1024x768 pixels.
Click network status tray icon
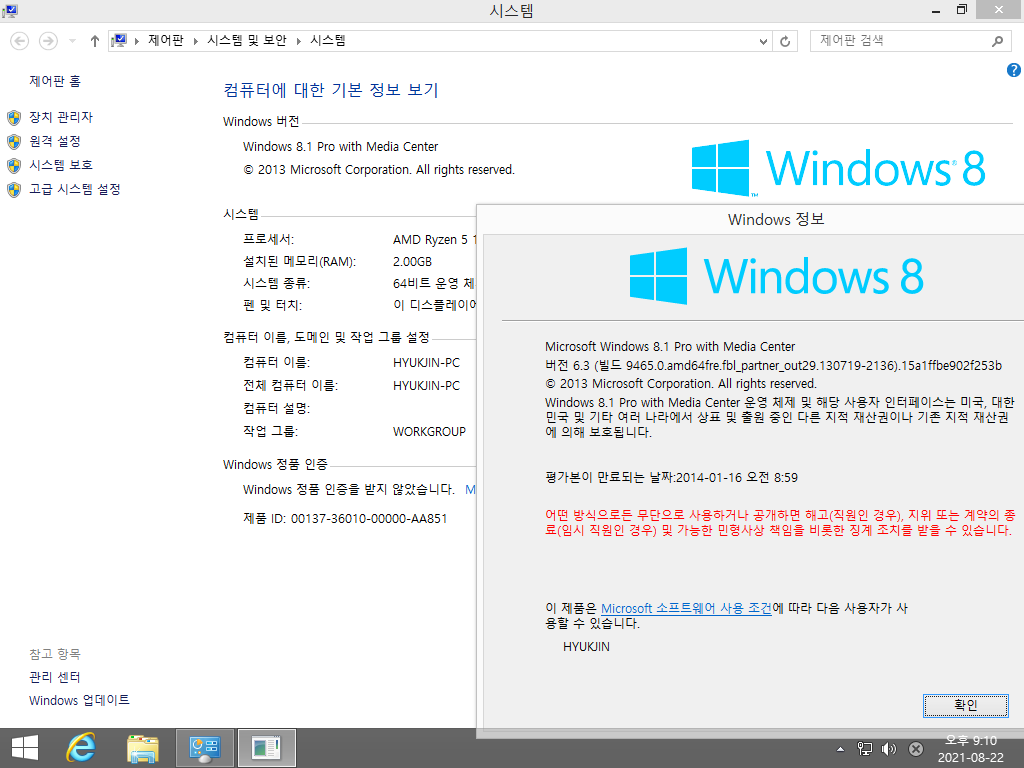click(x=864, y=749)
